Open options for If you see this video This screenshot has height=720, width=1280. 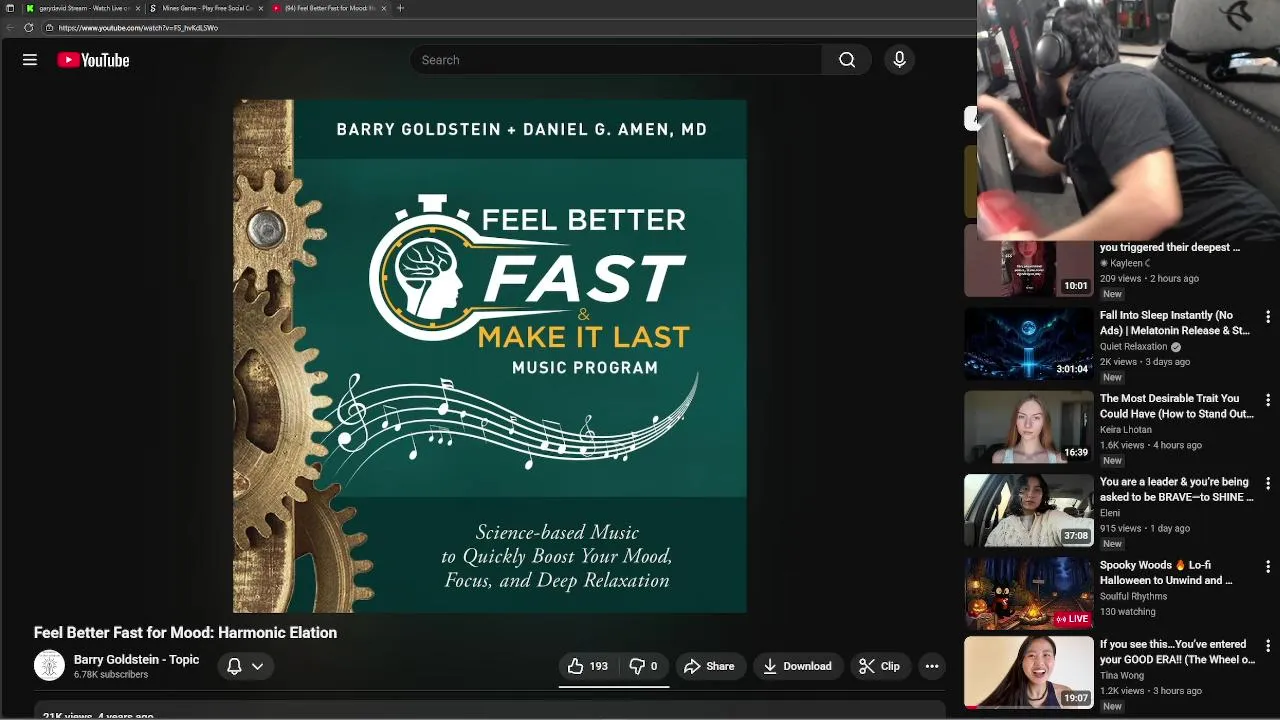pos(1268,645)
